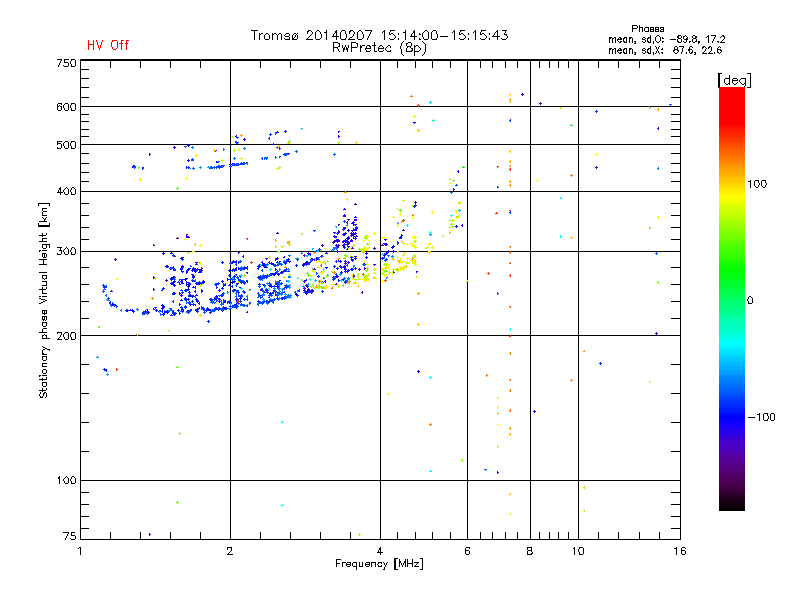This screenshot has width=800, height=600.
Task: Click the x-axis tick label '1'
Action: coord(80,551)
